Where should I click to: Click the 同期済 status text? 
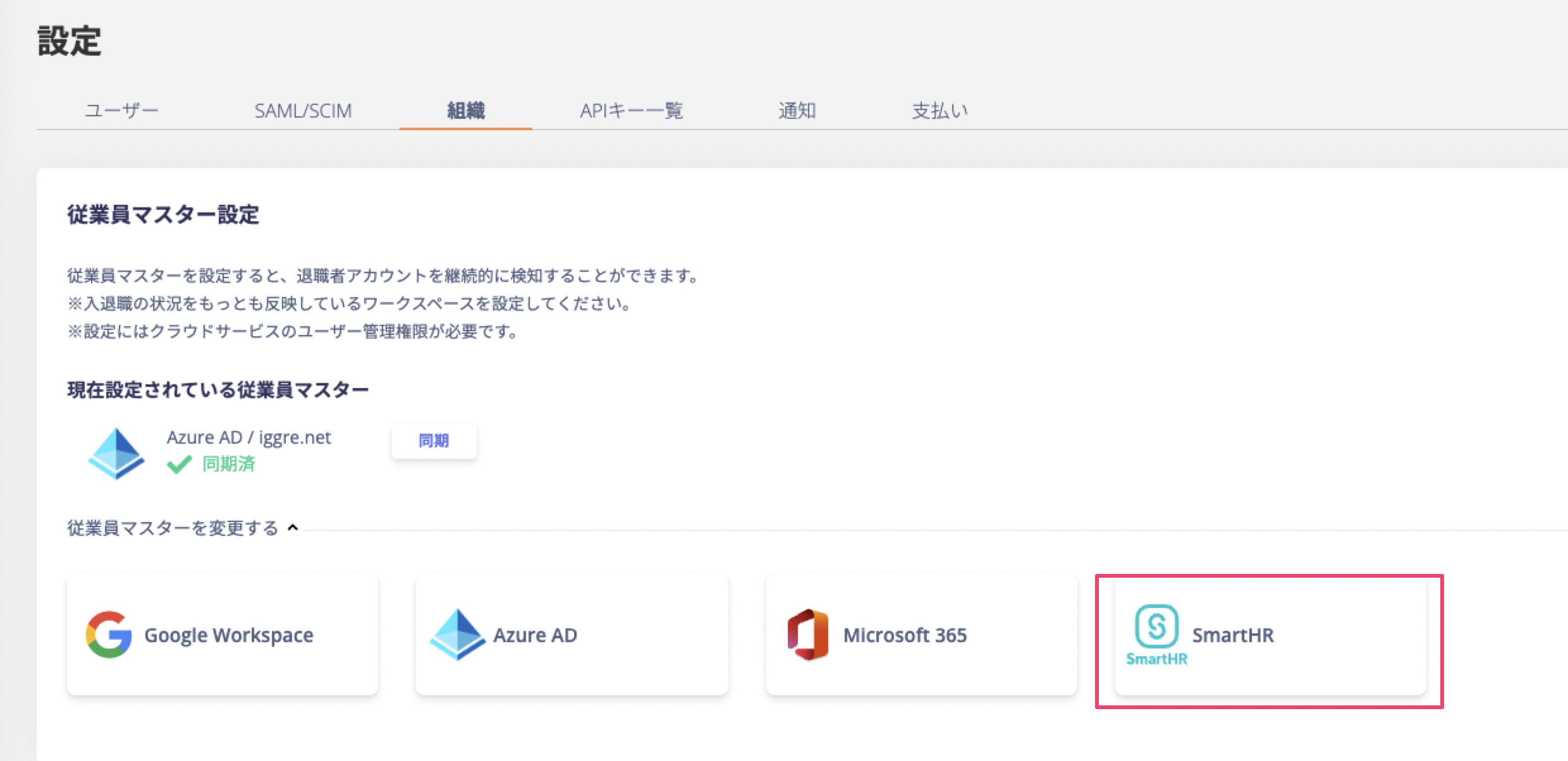(x=228, y=465)
